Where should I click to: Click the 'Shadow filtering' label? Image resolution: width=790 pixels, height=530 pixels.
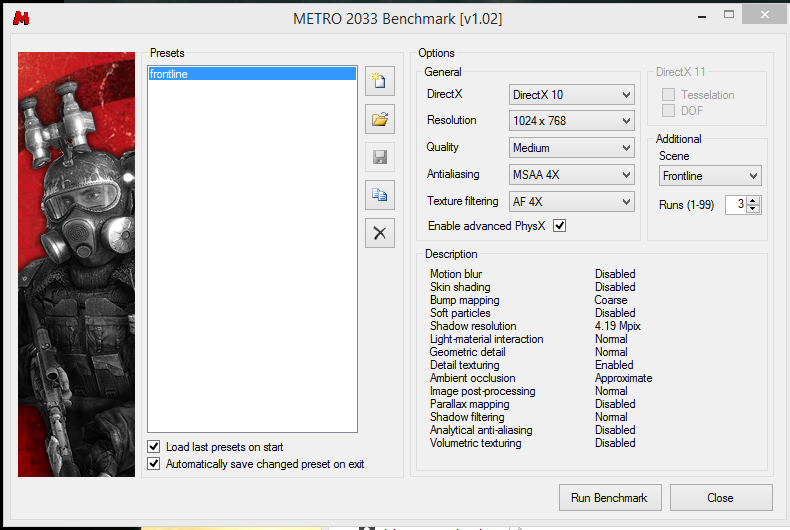point(467,417)
